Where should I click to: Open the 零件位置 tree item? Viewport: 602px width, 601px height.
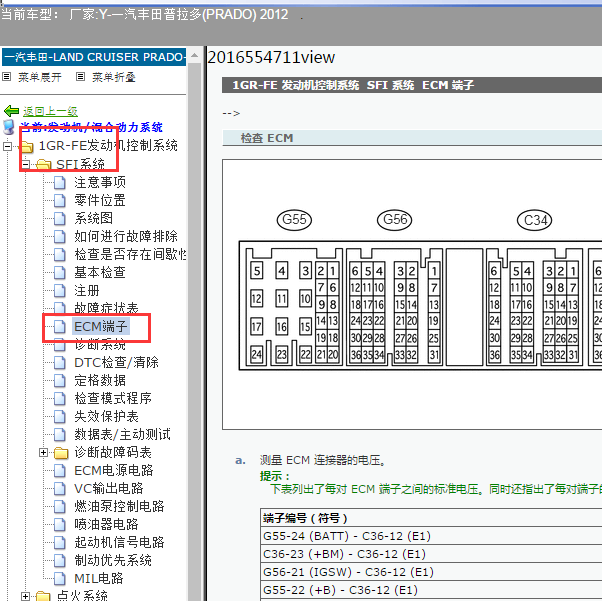pyautogui.click(x=100, y=200)
